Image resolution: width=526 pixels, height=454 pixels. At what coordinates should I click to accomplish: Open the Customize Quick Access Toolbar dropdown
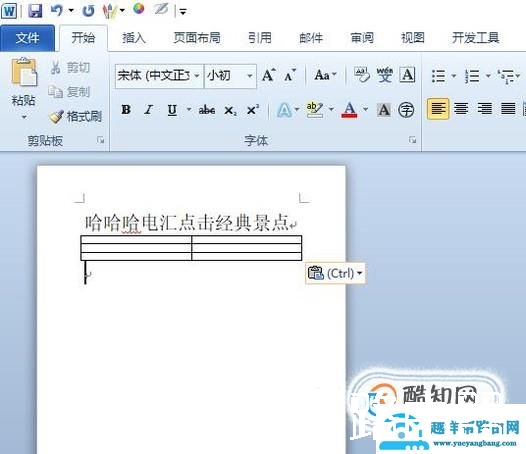(x=183, y=12)
